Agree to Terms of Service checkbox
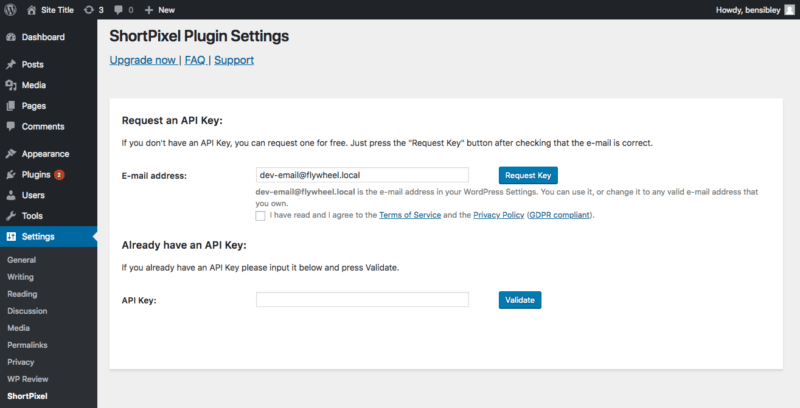Screen dimensions: 800x408 tap(260, 215)
